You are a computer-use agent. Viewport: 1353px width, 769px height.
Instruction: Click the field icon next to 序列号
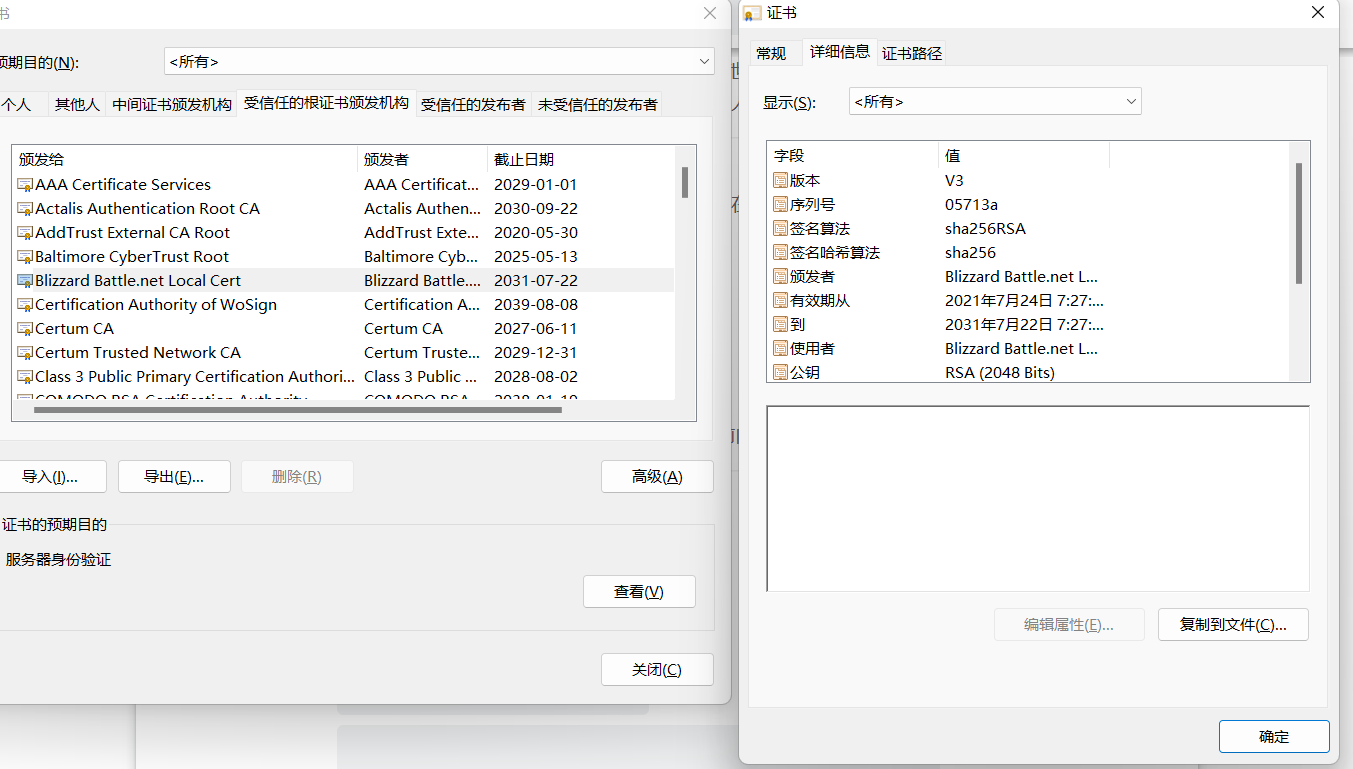click(781, 205)
